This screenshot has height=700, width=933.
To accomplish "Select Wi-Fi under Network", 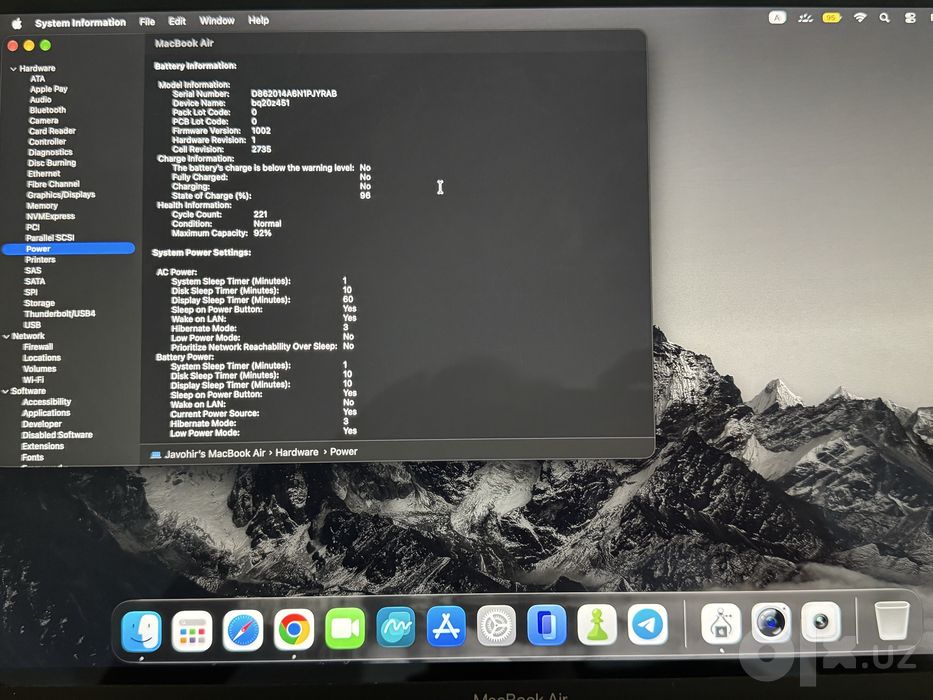I will [33, 380].
